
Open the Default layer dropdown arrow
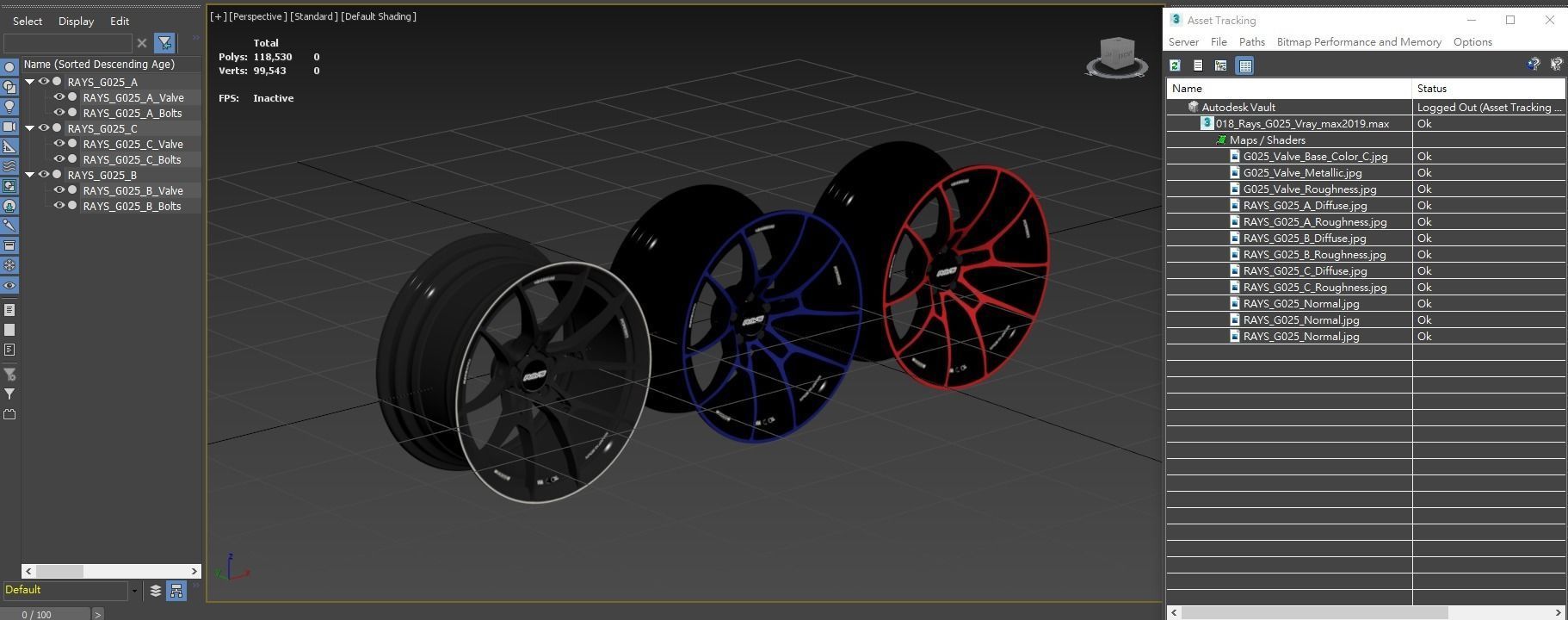[134, 591]
